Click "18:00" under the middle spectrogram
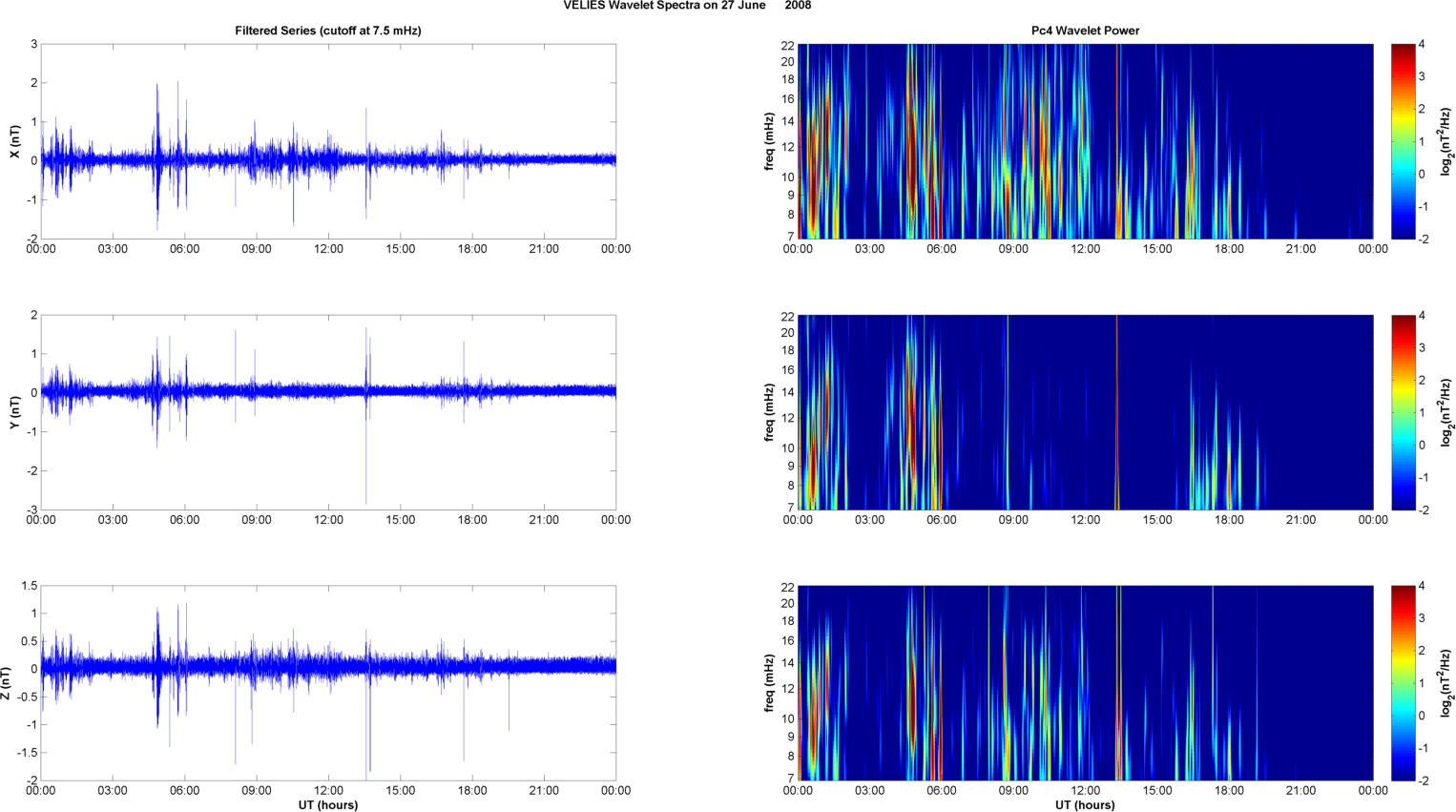The height and width of the screenshot is (812, 1456). 1229,520
